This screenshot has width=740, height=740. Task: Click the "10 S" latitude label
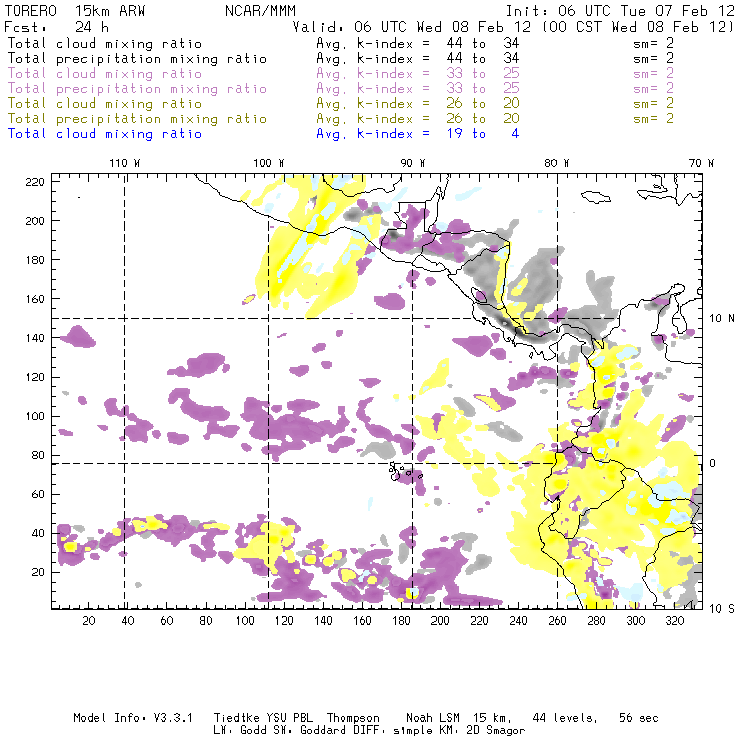coord(722,609)
